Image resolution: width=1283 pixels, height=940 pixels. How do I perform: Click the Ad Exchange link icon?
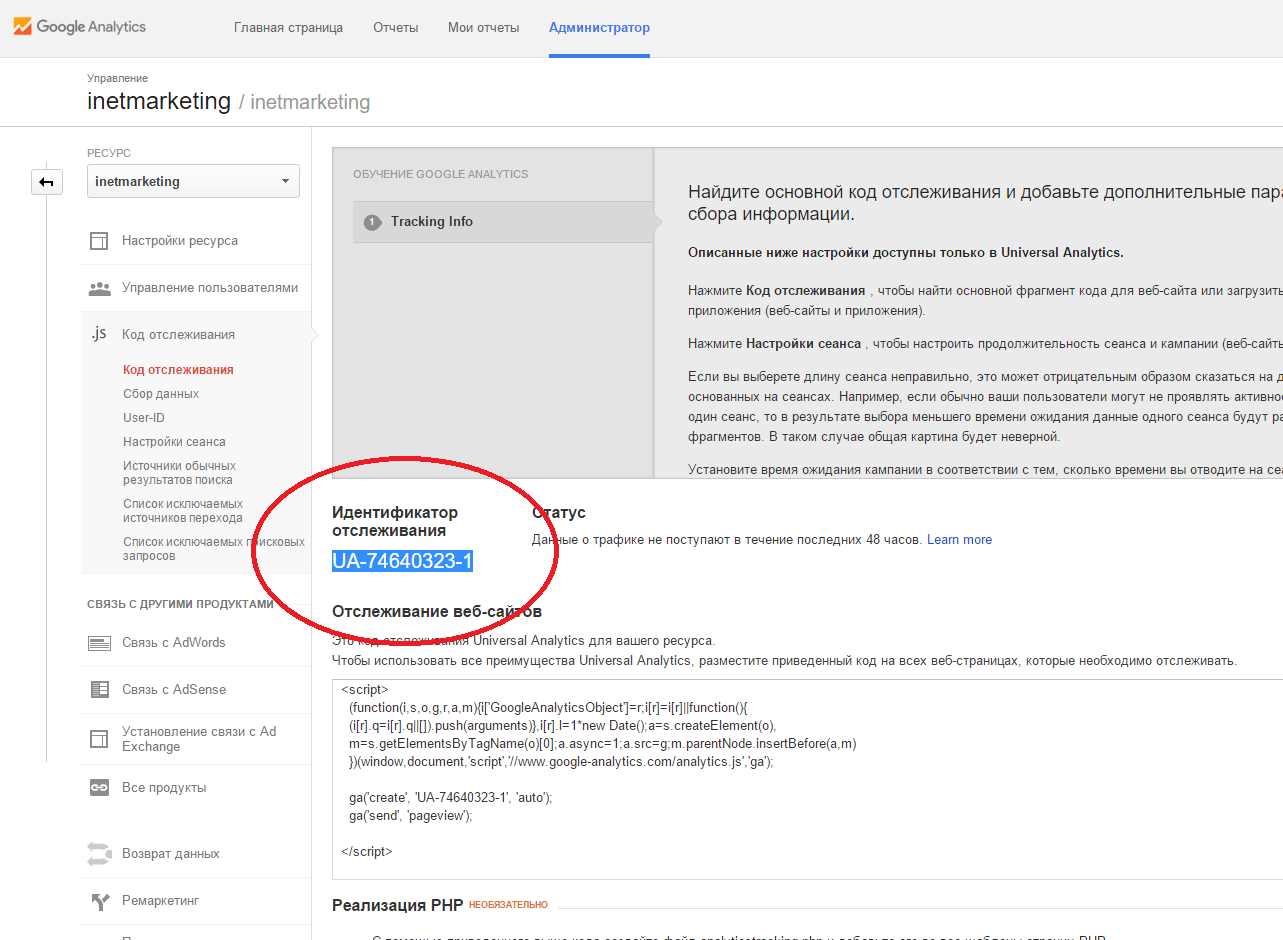(x=99, y=739)
